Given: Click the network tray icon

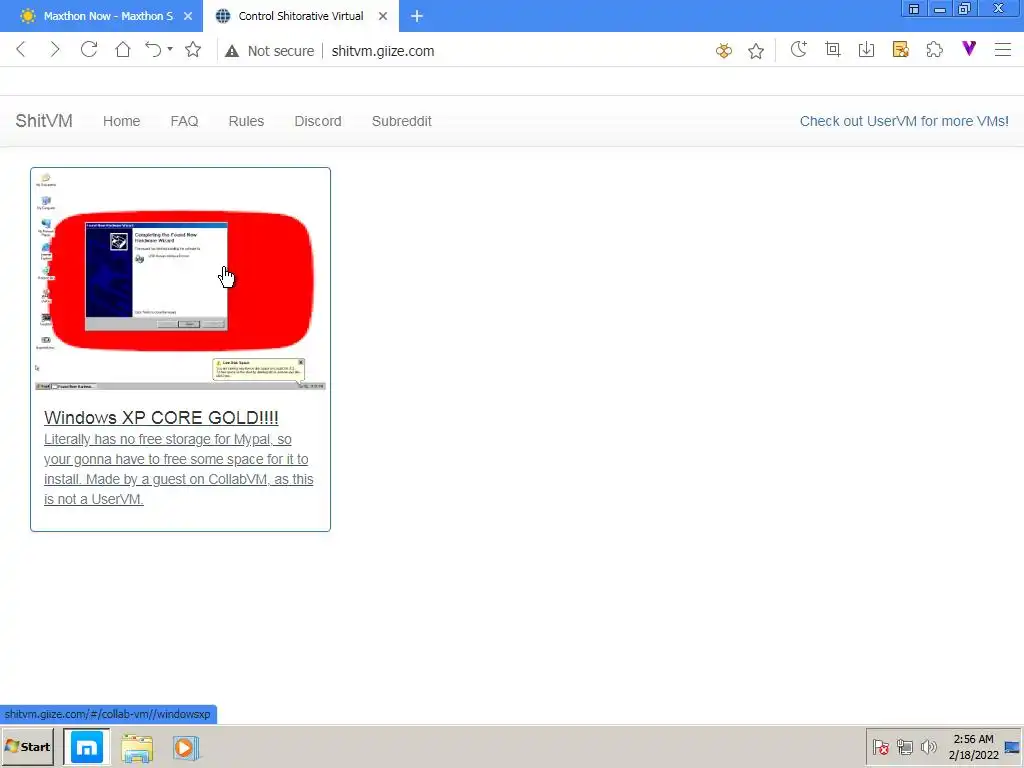Looking at the screenshot, I should tap(904, 746).
